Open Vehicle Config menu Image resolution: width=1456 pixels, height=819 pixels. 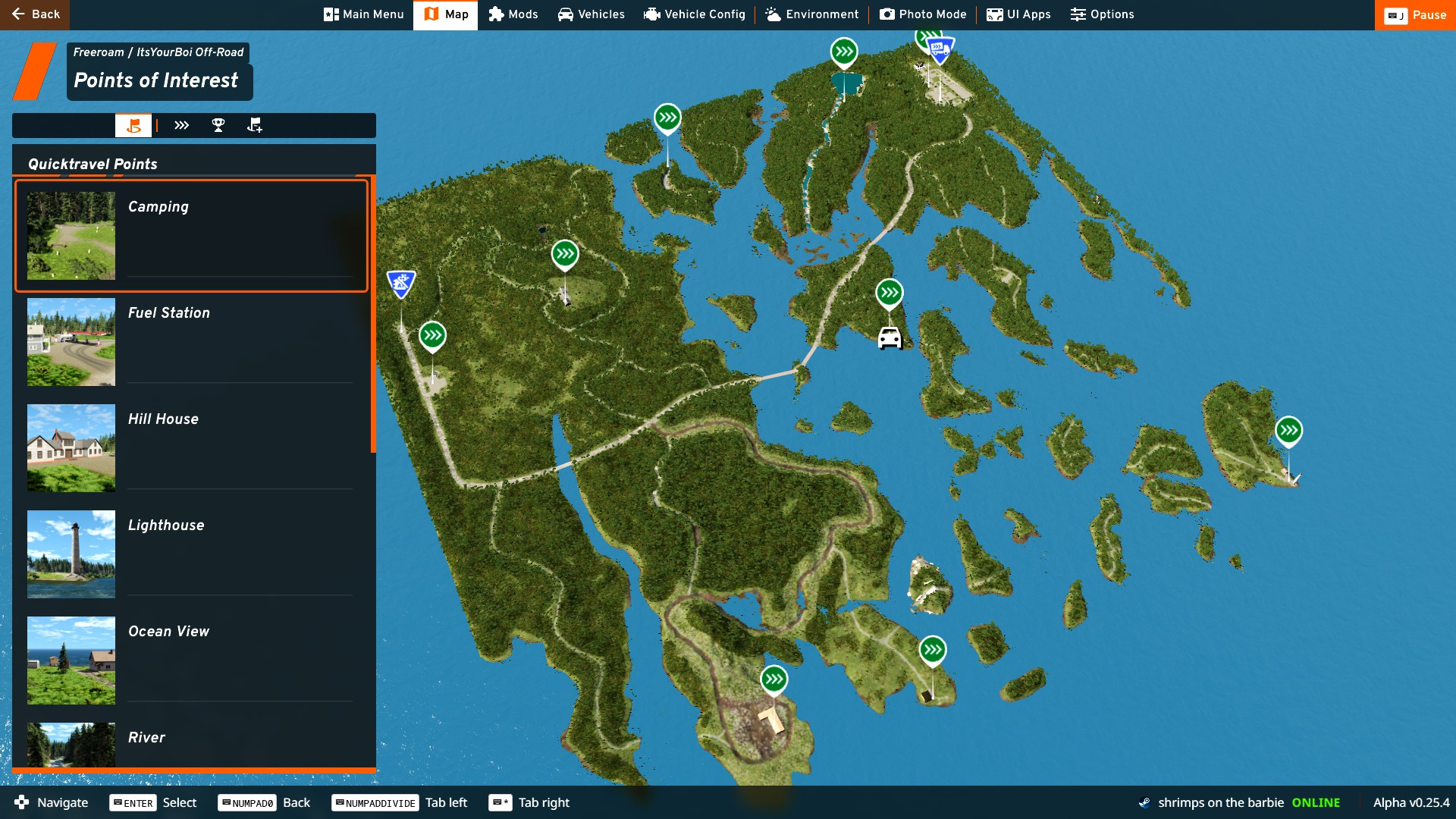coord(695,14)
